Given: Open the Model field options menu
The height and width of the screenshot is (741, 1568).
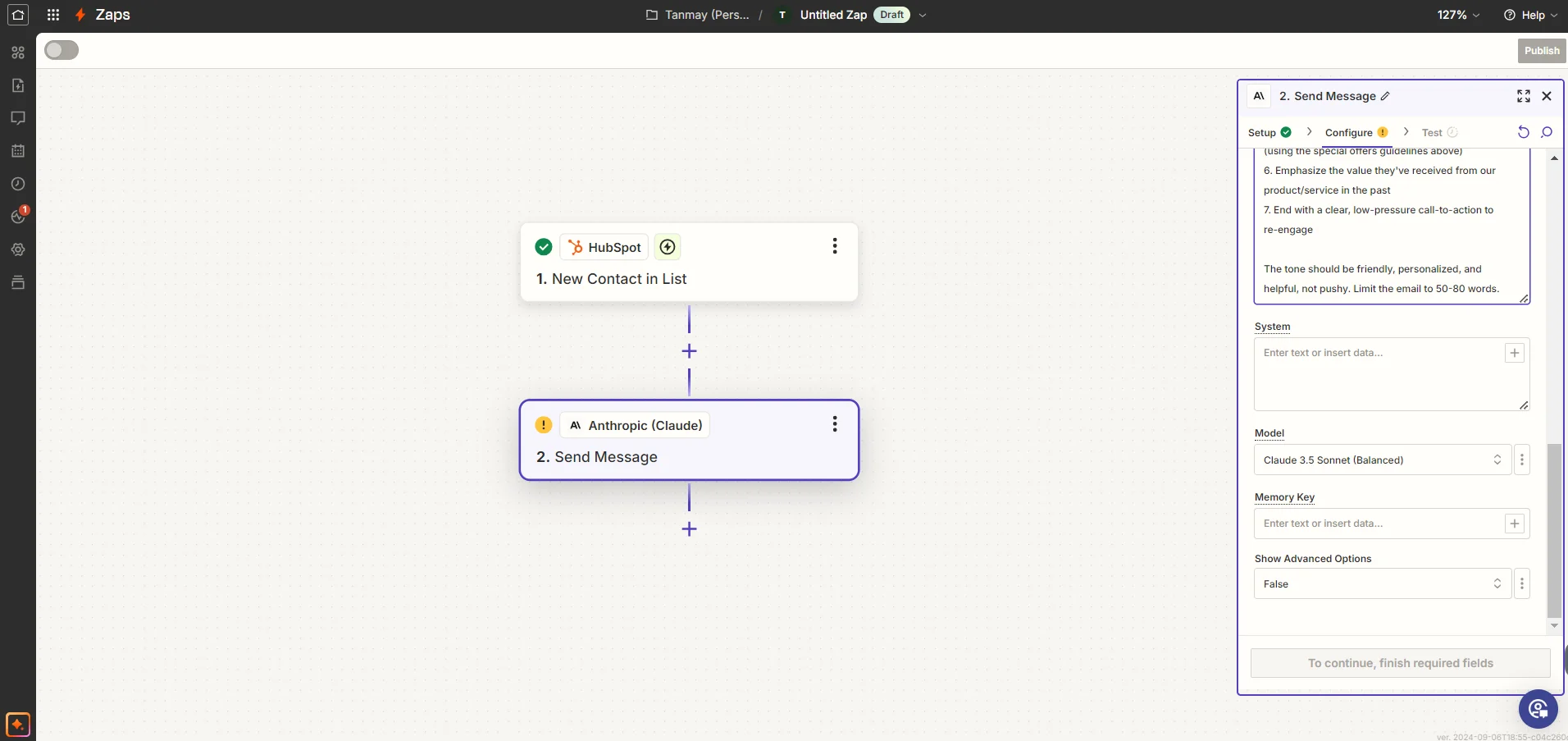Looking at the screenshot, I should [1522, 460].
